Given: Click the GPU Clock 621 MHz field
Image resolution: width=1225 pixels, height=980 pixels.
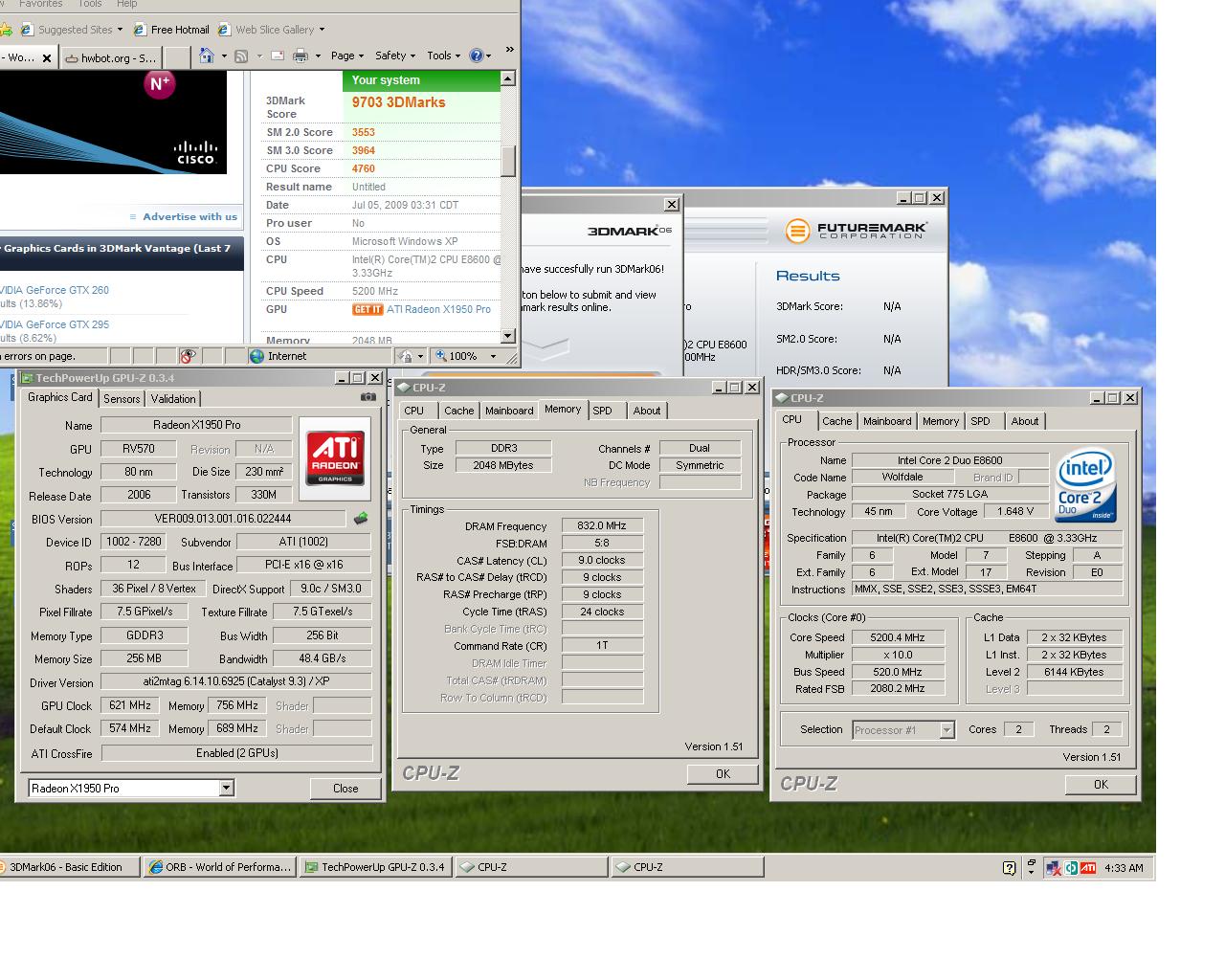Looking at the screenshot, I should [130, 705].
